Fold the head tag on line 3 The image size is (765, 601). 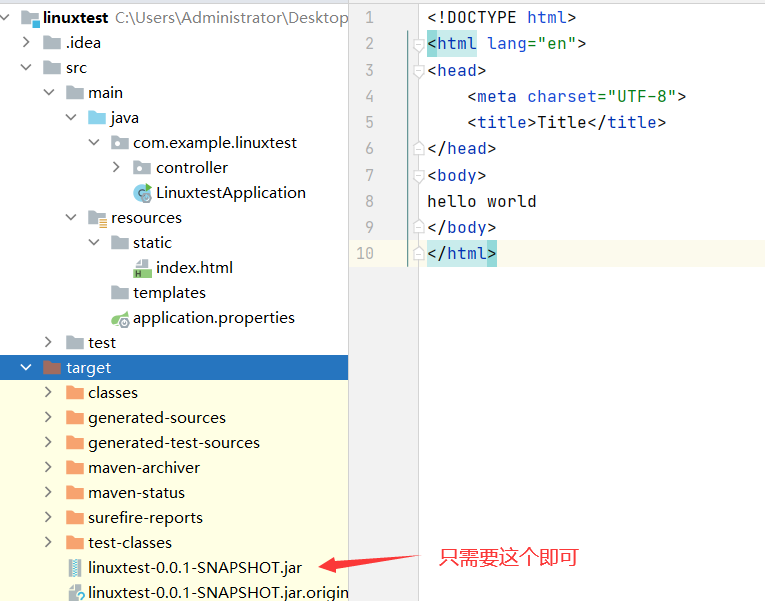(x=418, y=71)
